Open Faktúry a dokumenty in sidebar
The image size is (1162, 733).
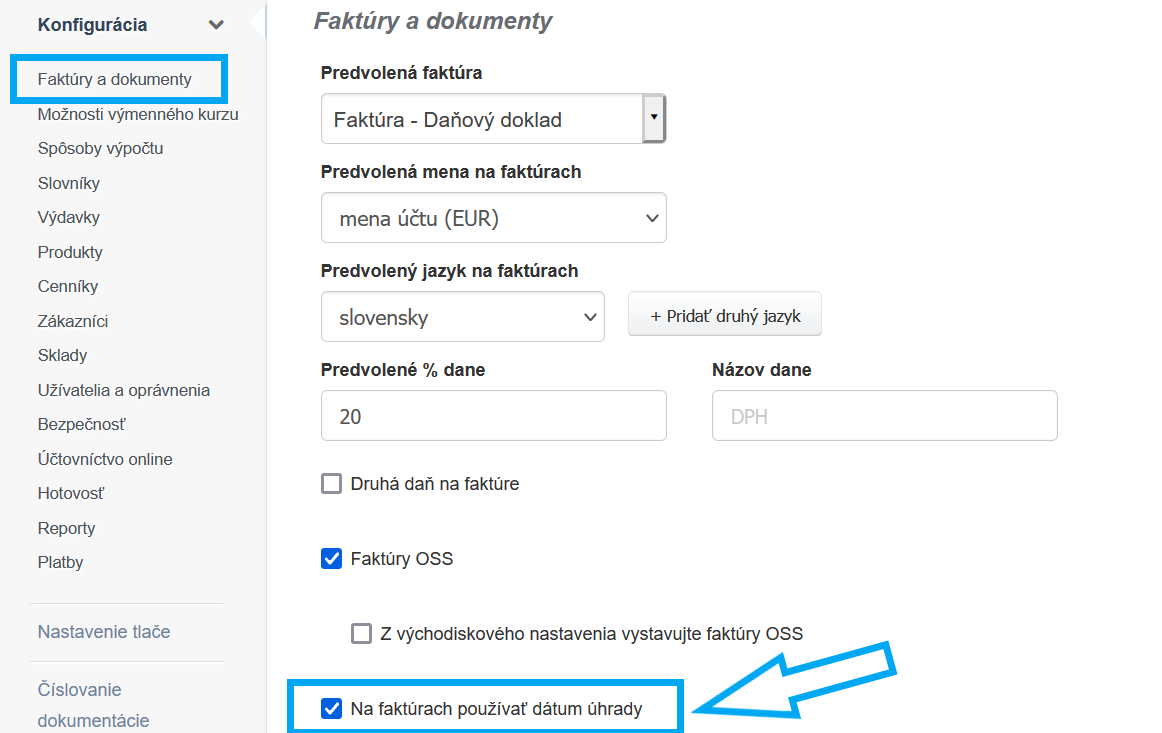pos(114,79)
